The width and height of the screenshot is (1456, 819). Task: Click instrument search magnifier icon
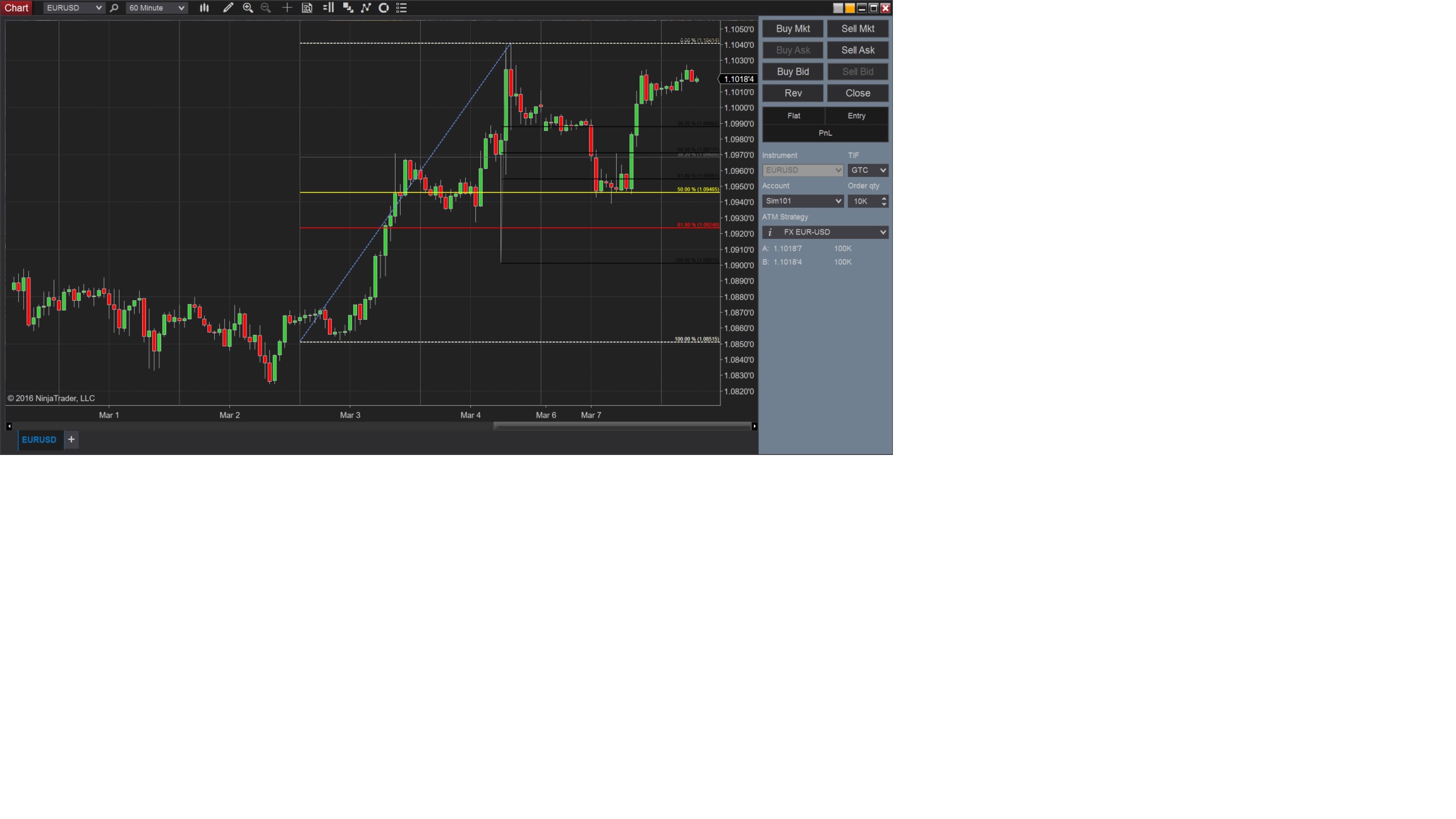[x=114, y=8]
